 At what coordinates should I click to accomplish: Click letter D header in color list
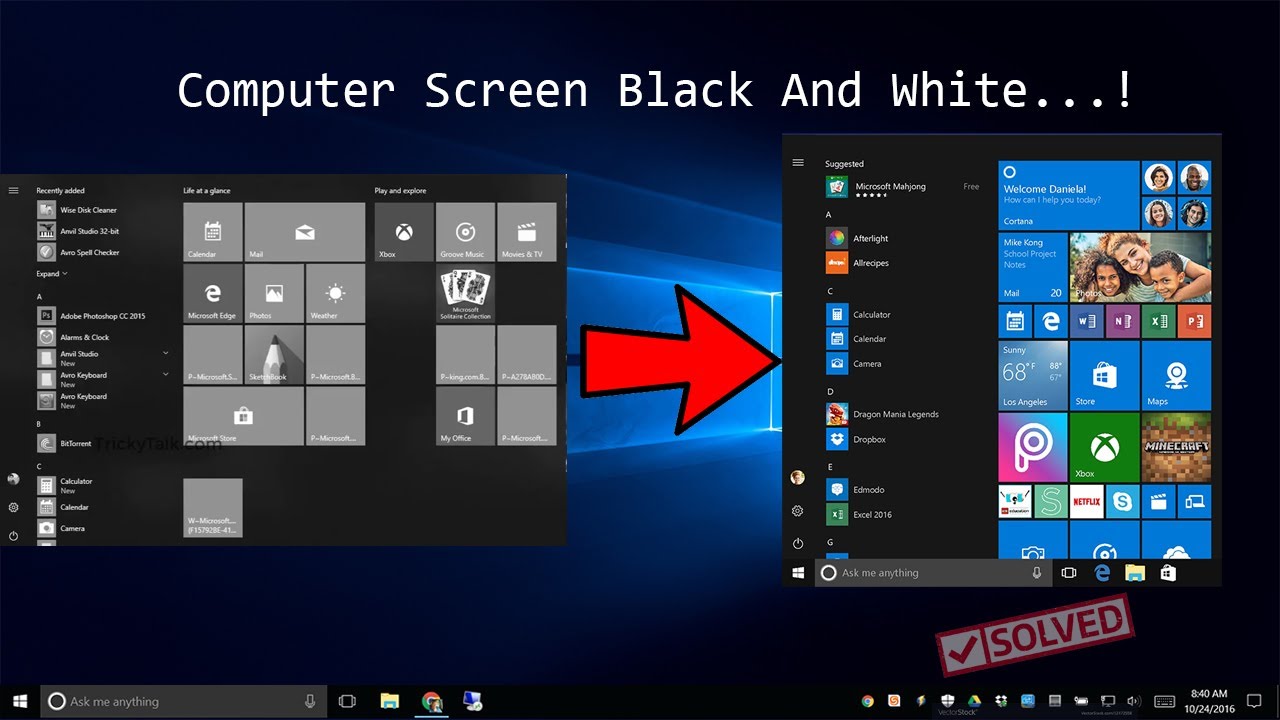pos(830,391)
